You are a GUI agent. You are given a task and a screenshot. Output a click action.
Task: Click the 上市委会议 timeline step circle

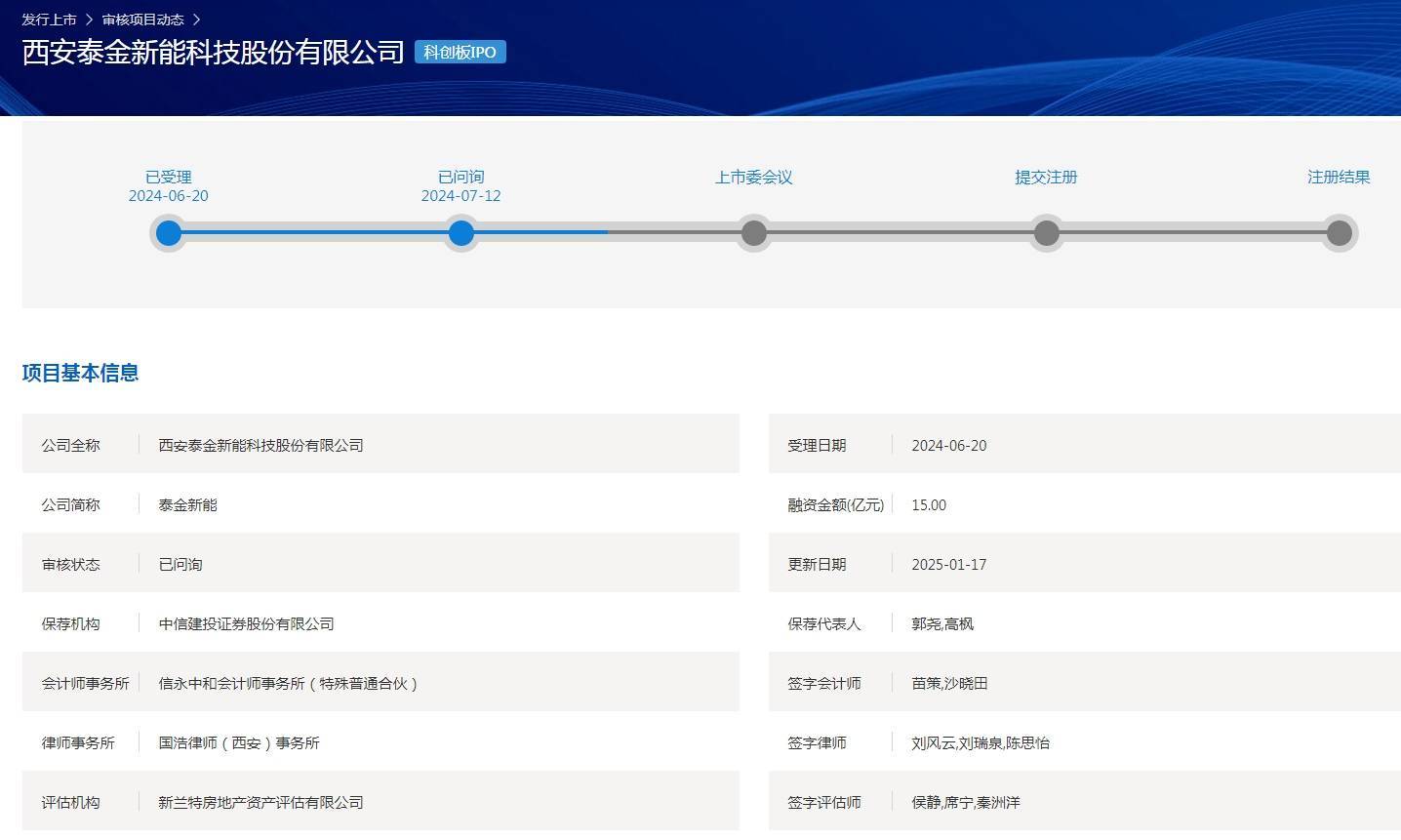[753, 233]
